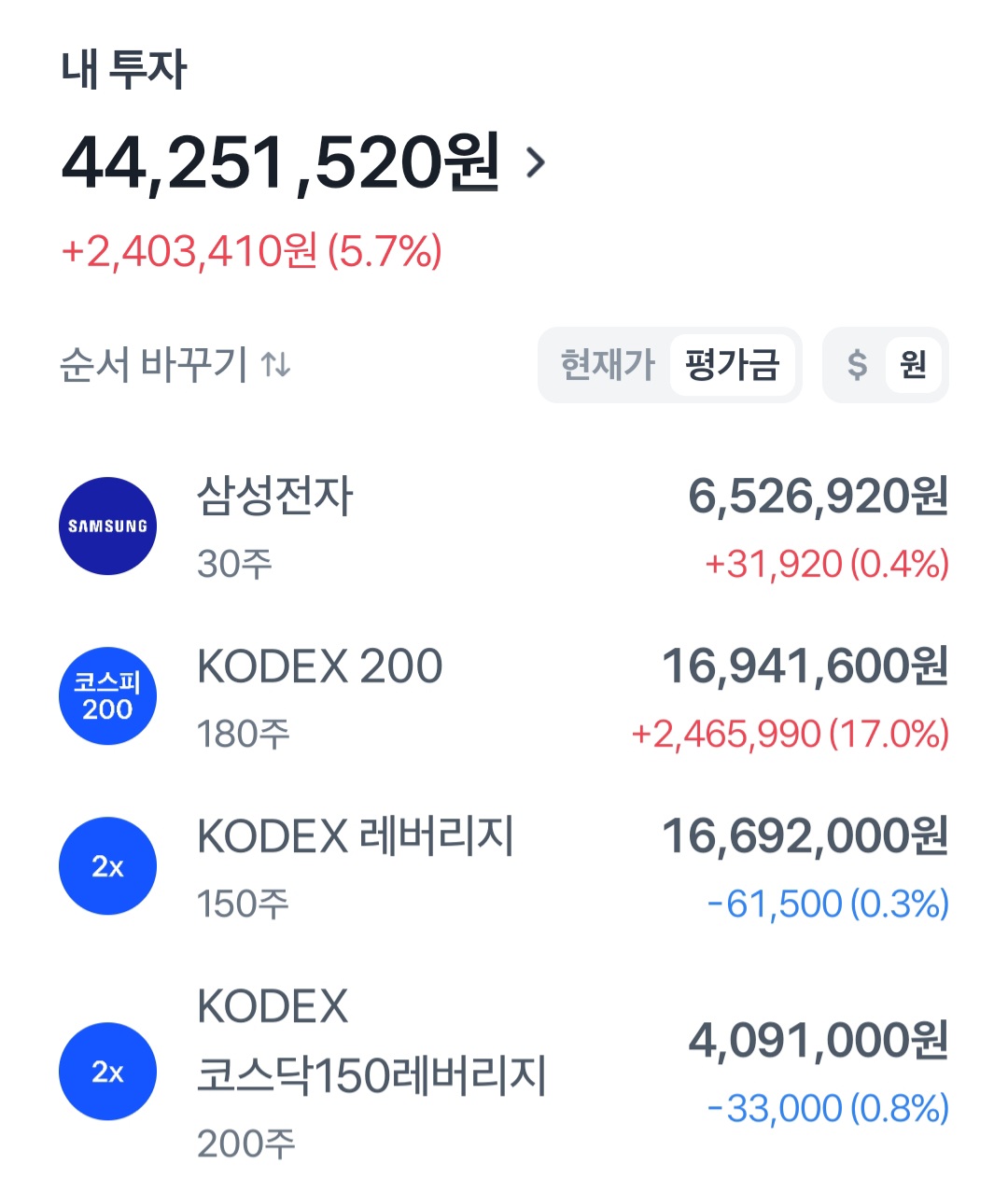Tap 삼성전자 valuation 6,526,920원
This screenshot has width=1008, height=1192.
pos(819,496)
